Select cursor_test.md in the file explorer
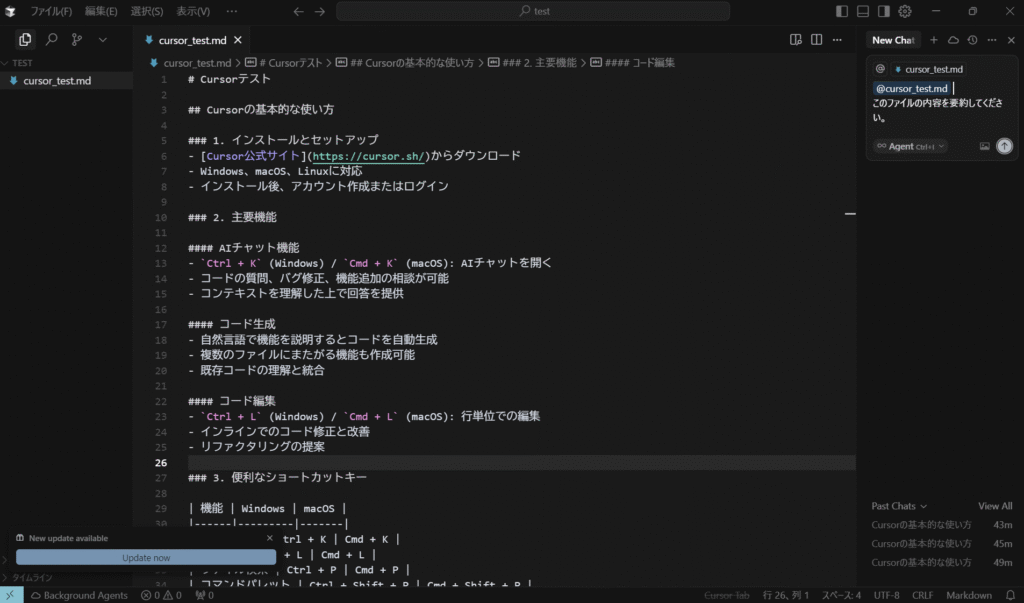The width and height of the screenshot is (1024, 603). tap(66, 80)
